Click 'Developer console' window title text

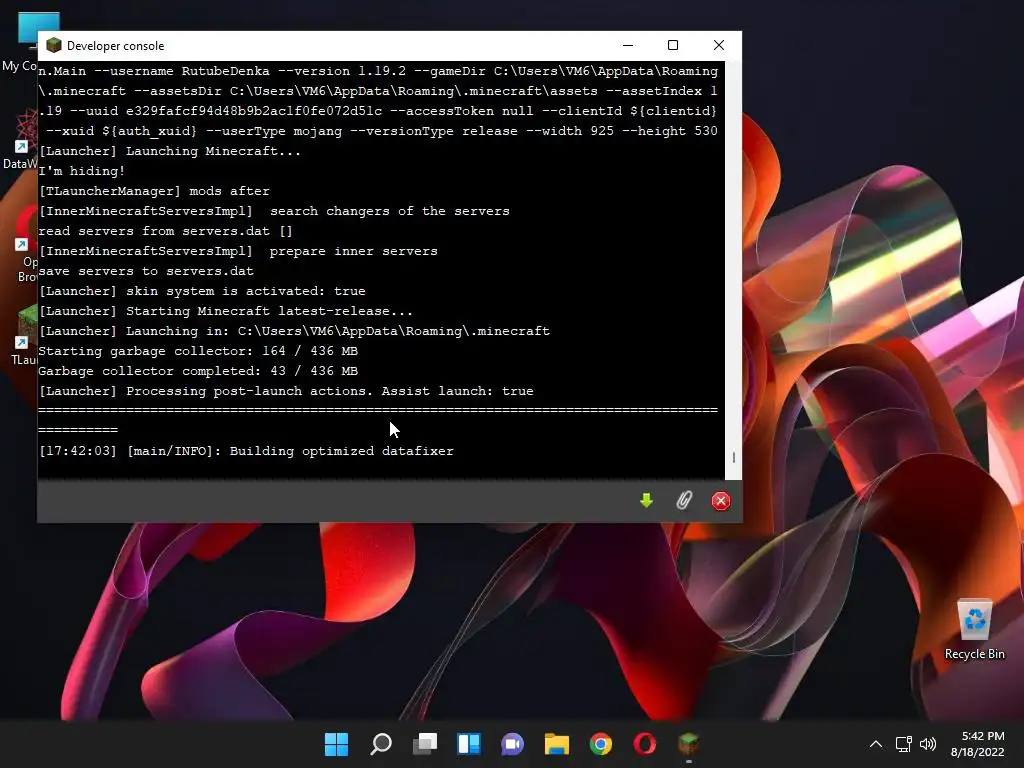pos(115,46)
